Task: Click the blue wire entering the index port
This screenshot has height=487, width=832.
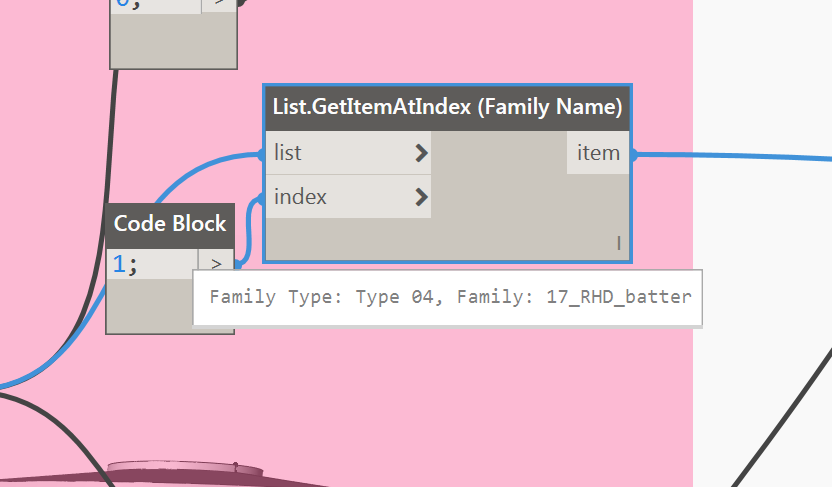Action: point(249,228)
